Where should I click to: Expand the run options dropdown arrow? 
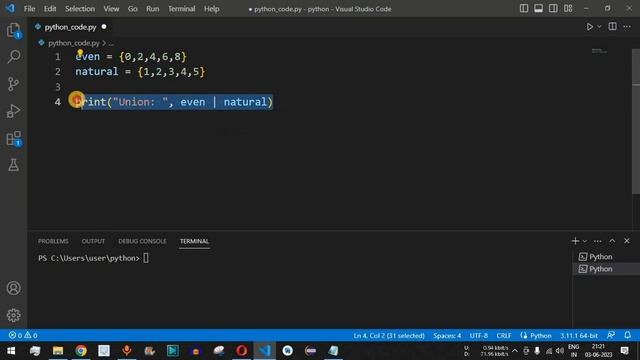pos(599,27)
